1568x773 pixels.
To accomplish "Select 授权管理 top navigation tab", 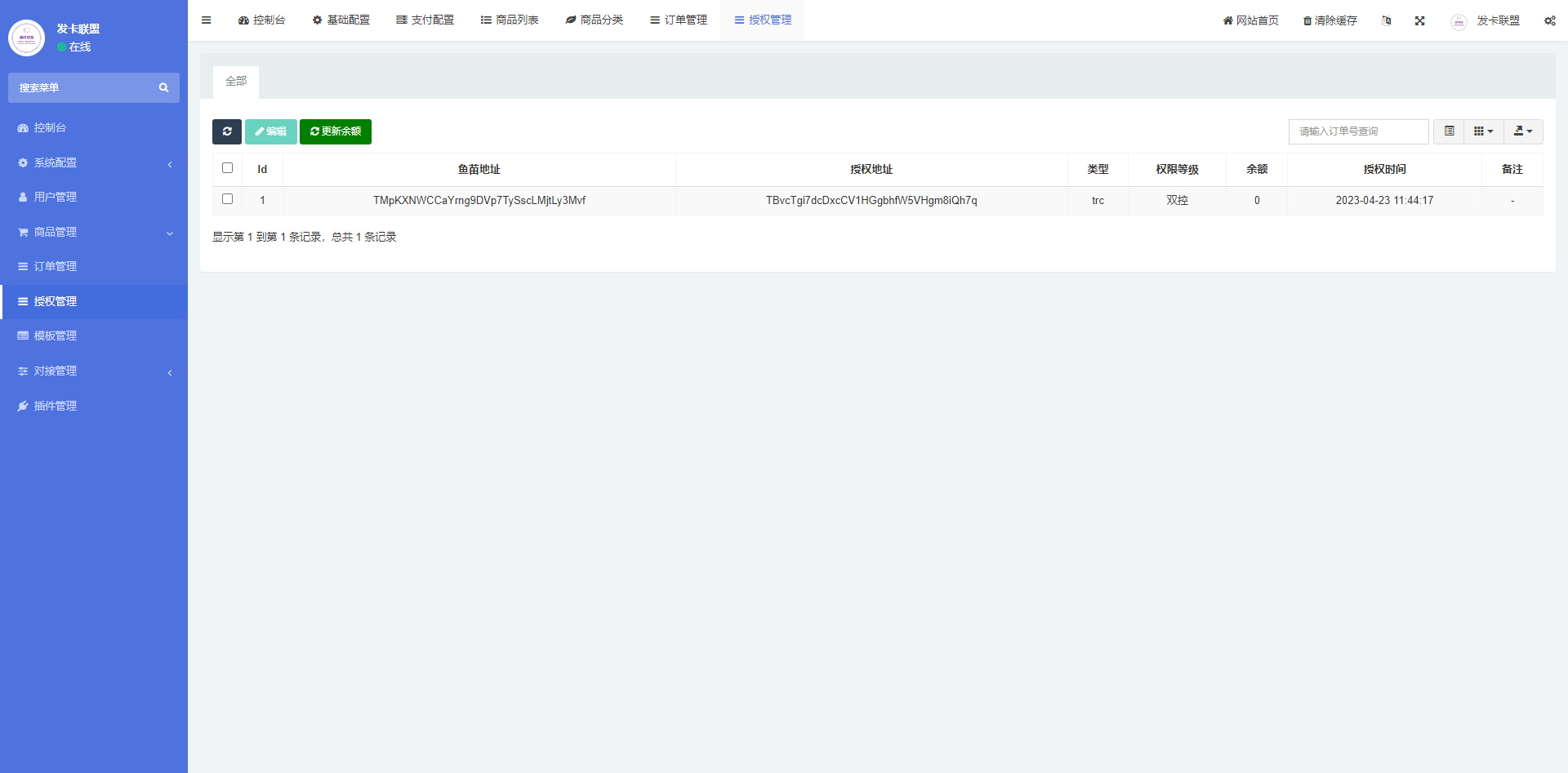I will click(x=763, y=20).
